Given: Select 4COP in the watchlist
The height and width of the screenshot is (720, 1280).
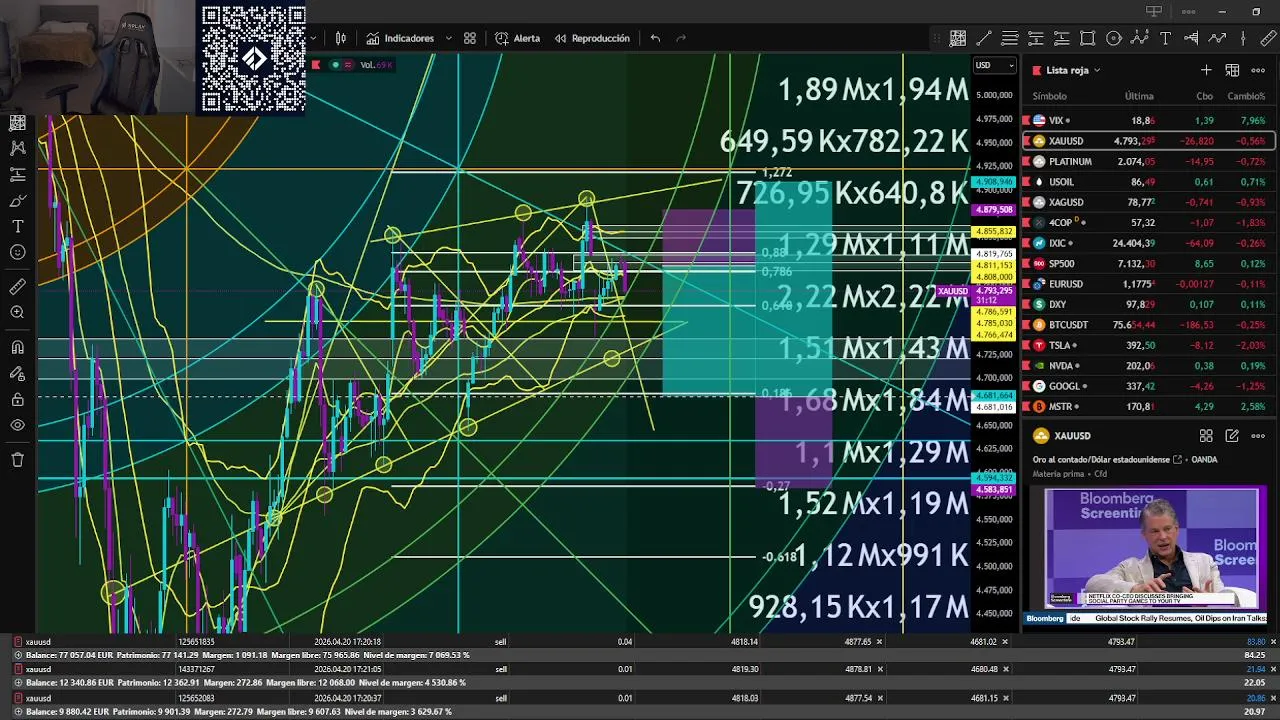Looking at the screenshot, I should point(1148,222).
